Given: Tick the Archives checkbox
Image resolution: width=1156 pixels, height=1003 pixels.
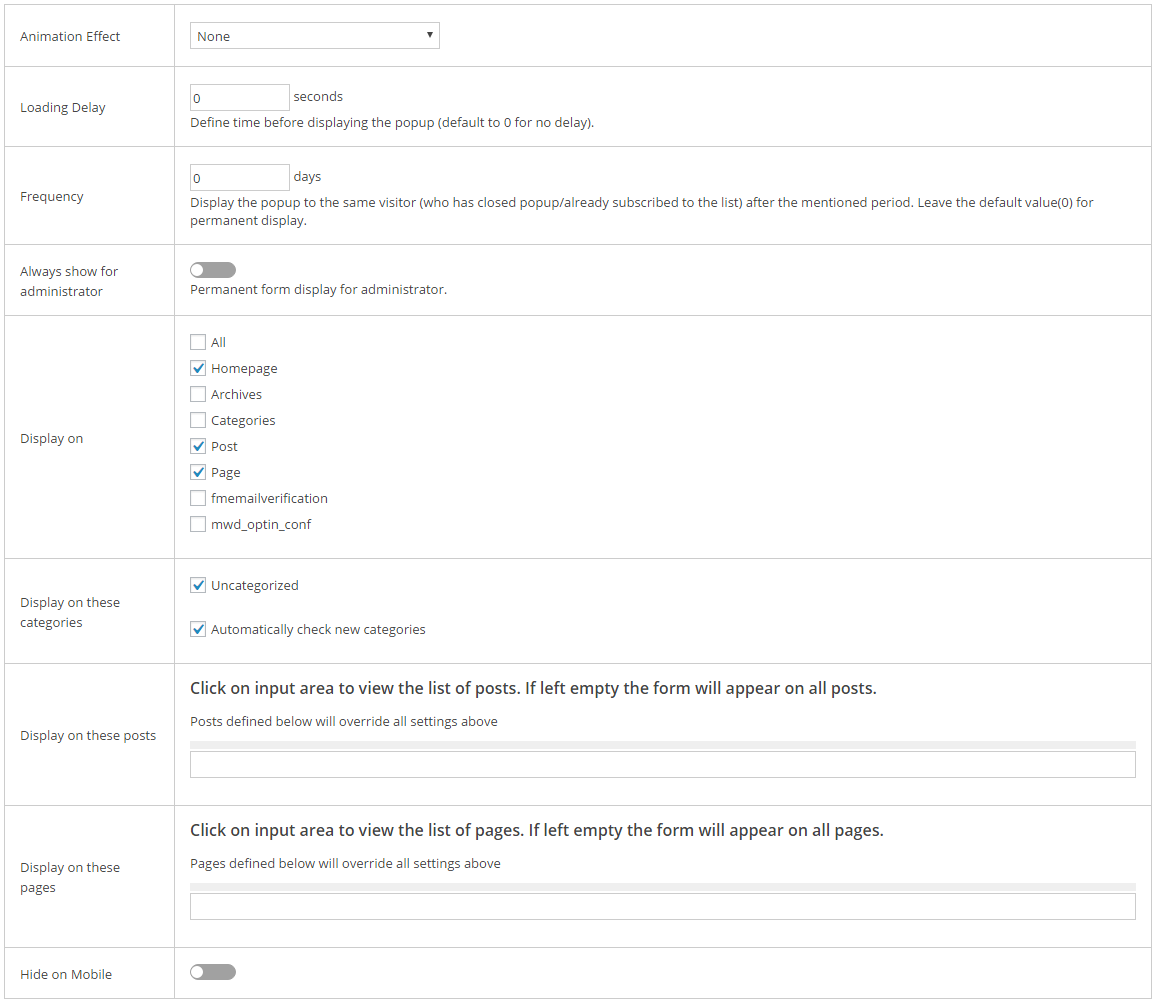Looking at the screenshot, I should [198, 394].
